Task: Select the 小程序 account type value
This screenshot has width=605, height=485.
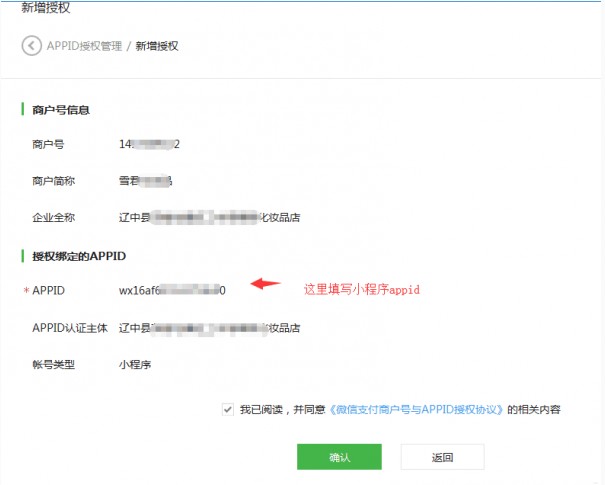Action: pyautogui.click(x=135, y=365)
